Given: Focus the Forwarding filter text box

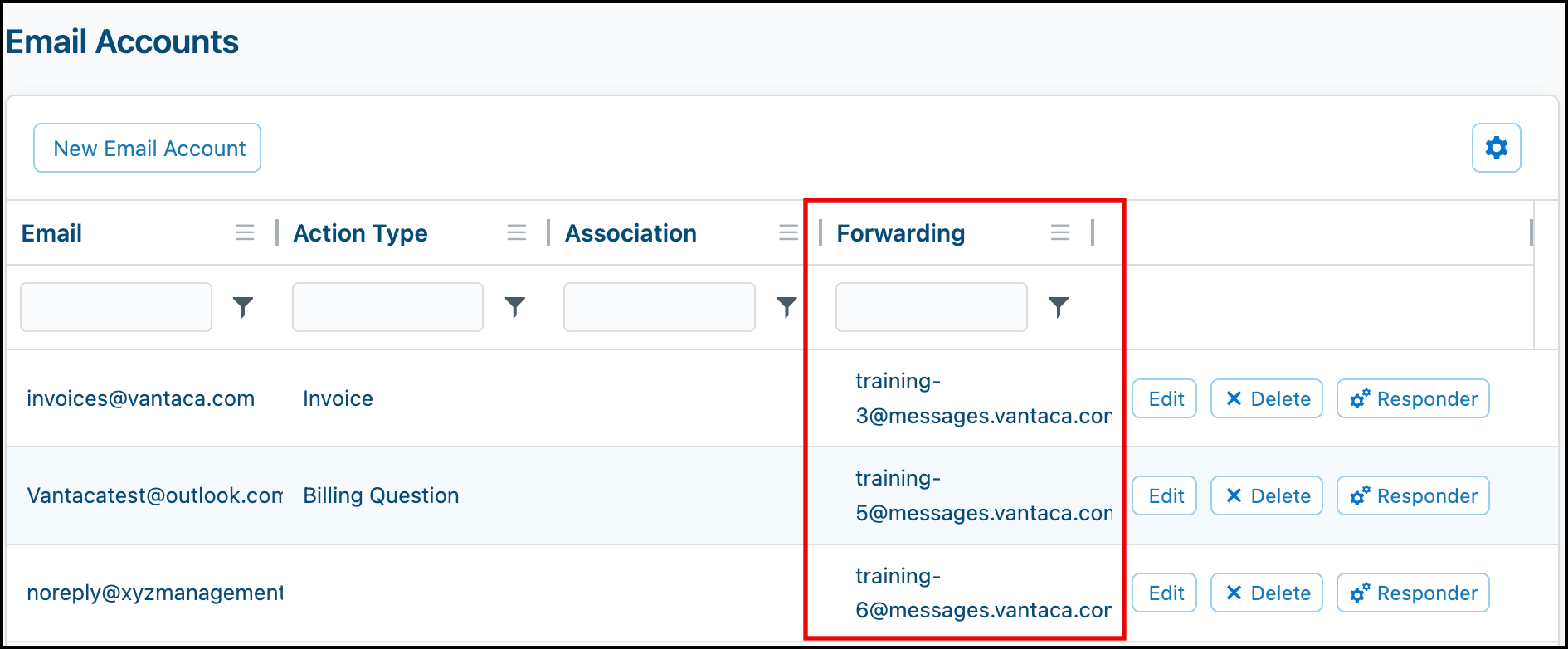Looking at the screenshot, I should click(932, 307).
